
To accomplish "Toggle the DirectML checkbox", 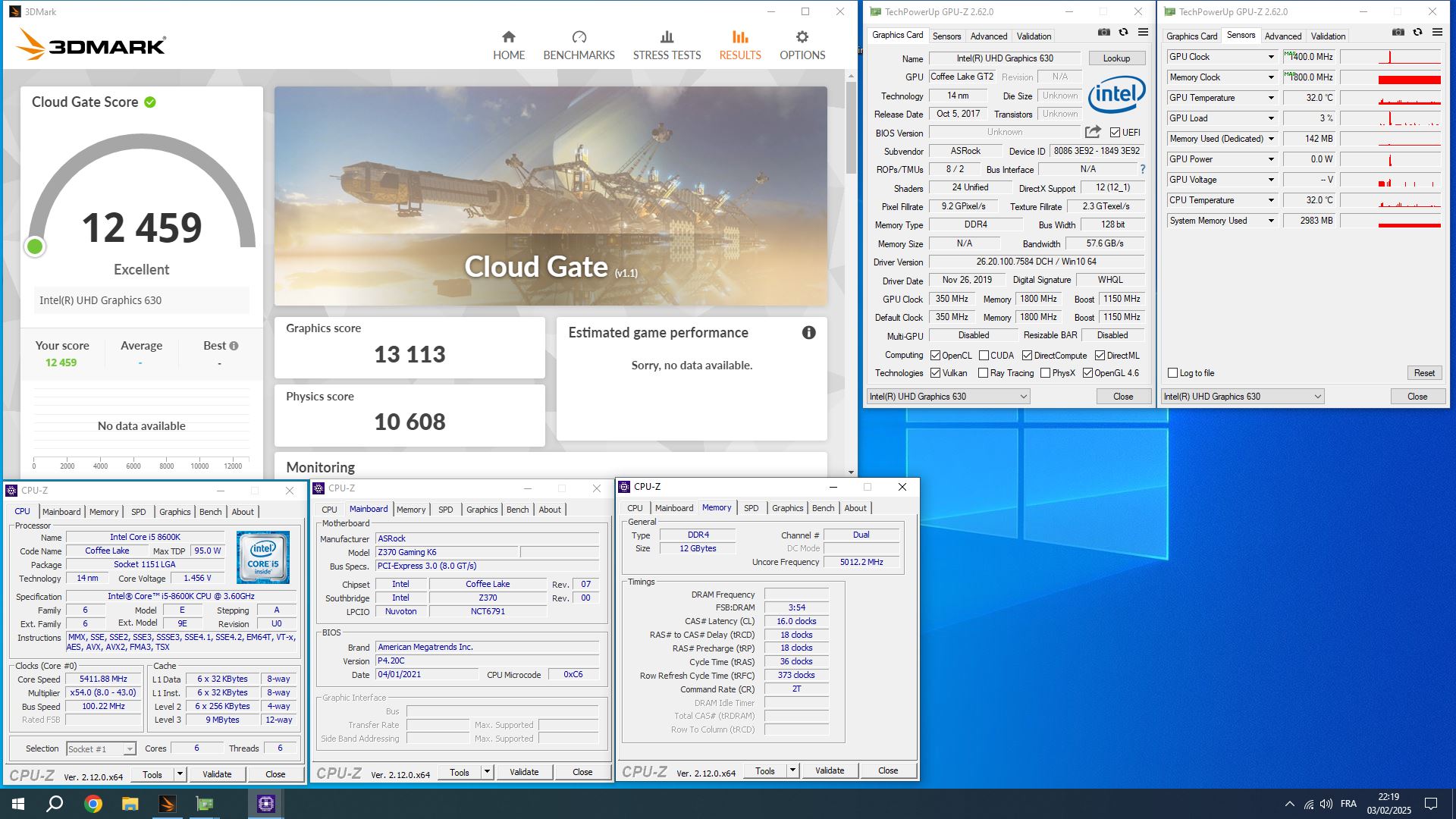I will click(x=1100, y=356).
